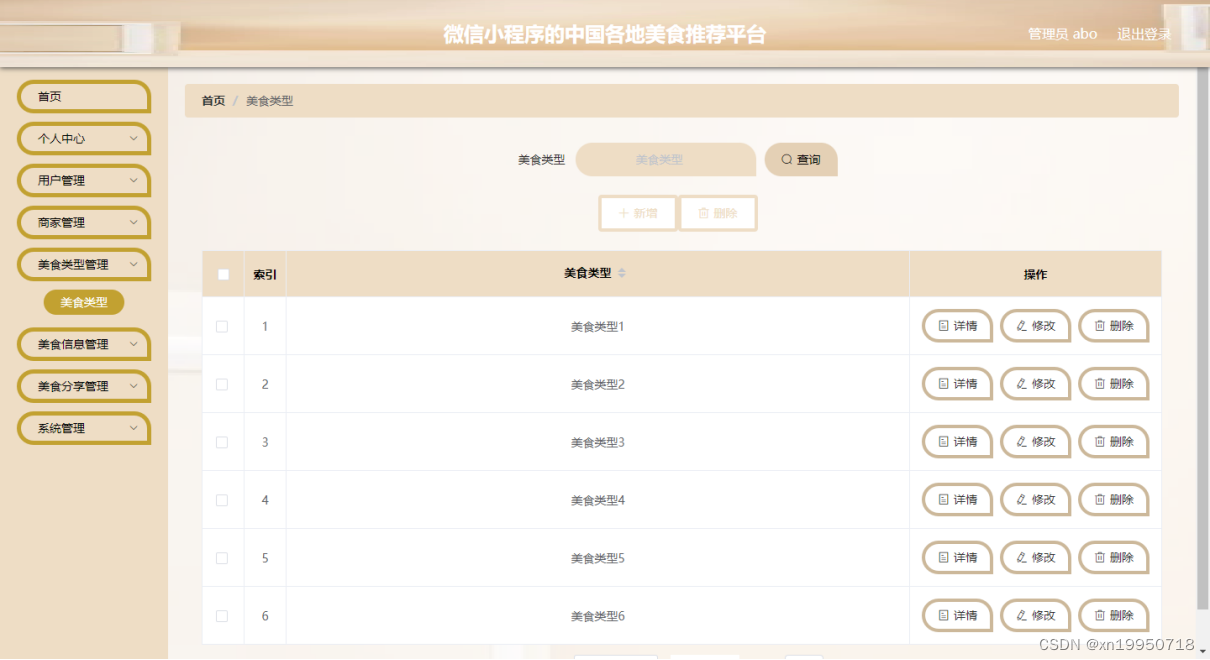
Task: Click the 操作 column header
Action: pyautogui.click(x=1035, y=274)
